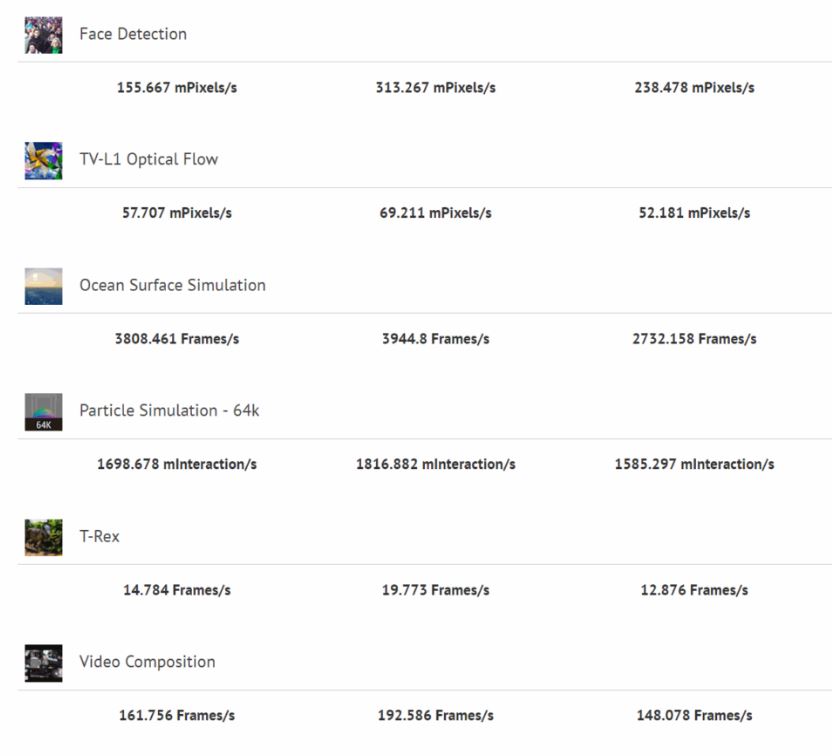Image resolution: width=832 pixels, height=756 pixels.
Task: Select the 1585.297 mInteraction/s score
Action: coord(694,464)
